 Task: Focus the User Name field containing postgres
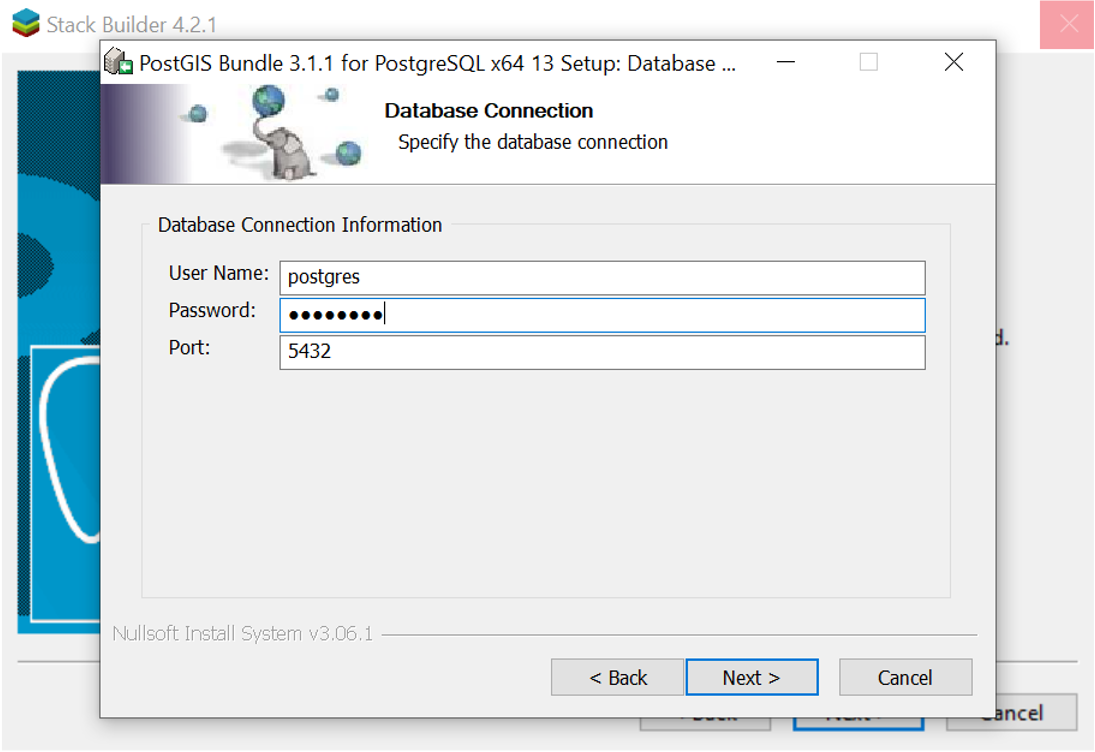tap(602, 278)
